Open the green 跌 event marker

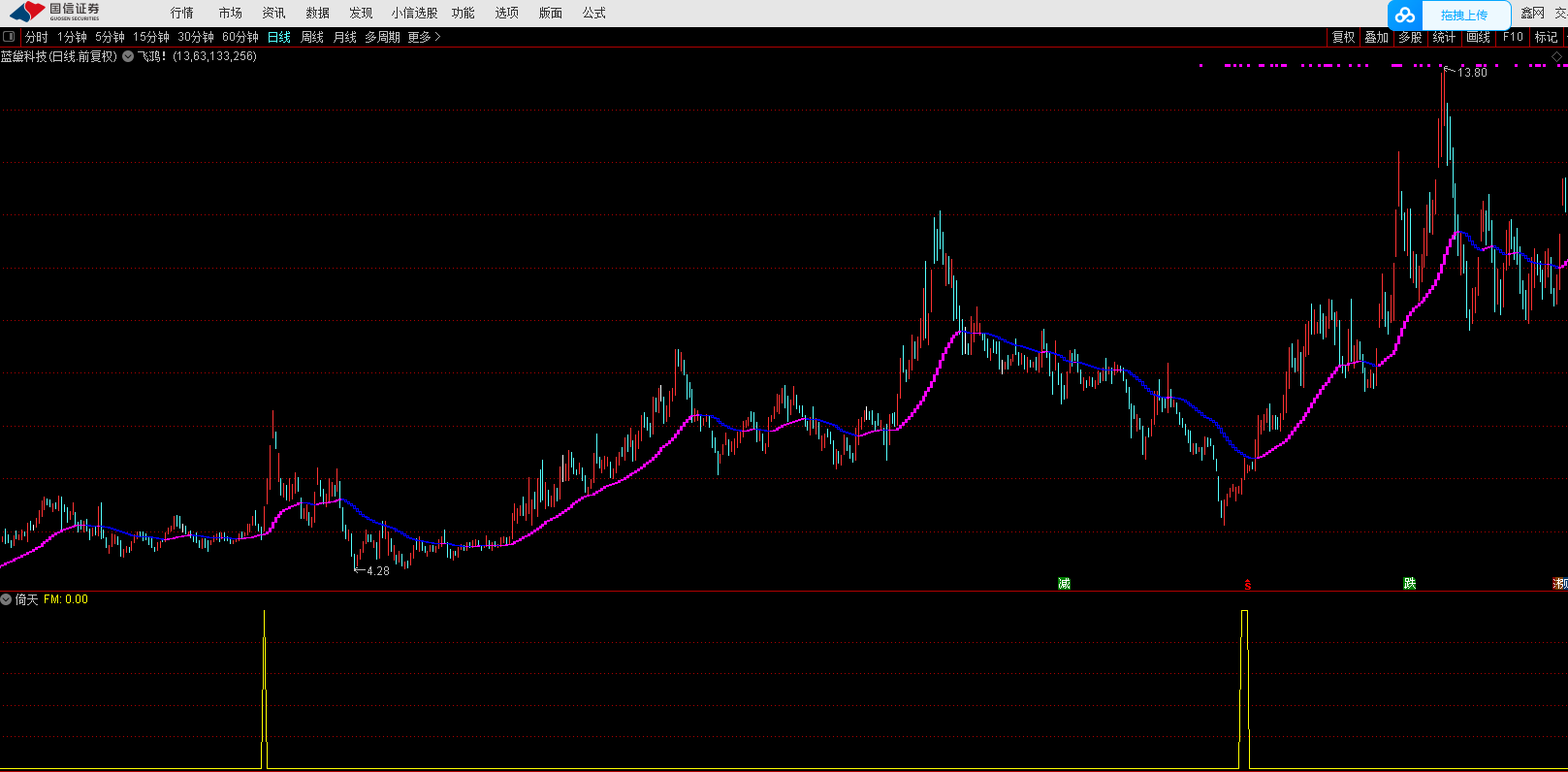pos(1409,583)
